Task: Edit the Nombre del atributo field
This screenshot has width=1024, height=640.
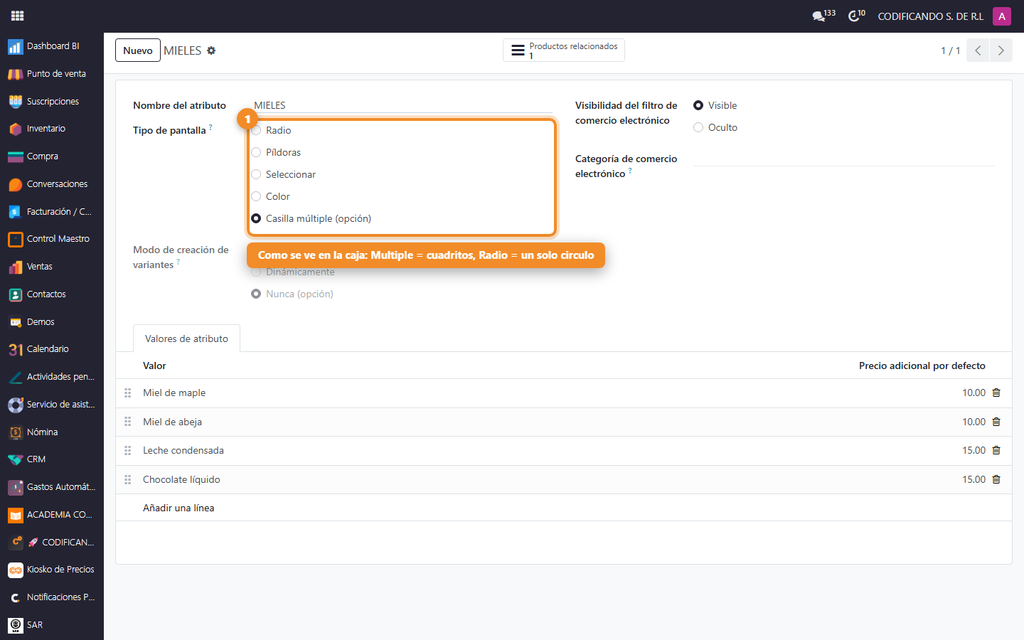Action: pos(403,105)
